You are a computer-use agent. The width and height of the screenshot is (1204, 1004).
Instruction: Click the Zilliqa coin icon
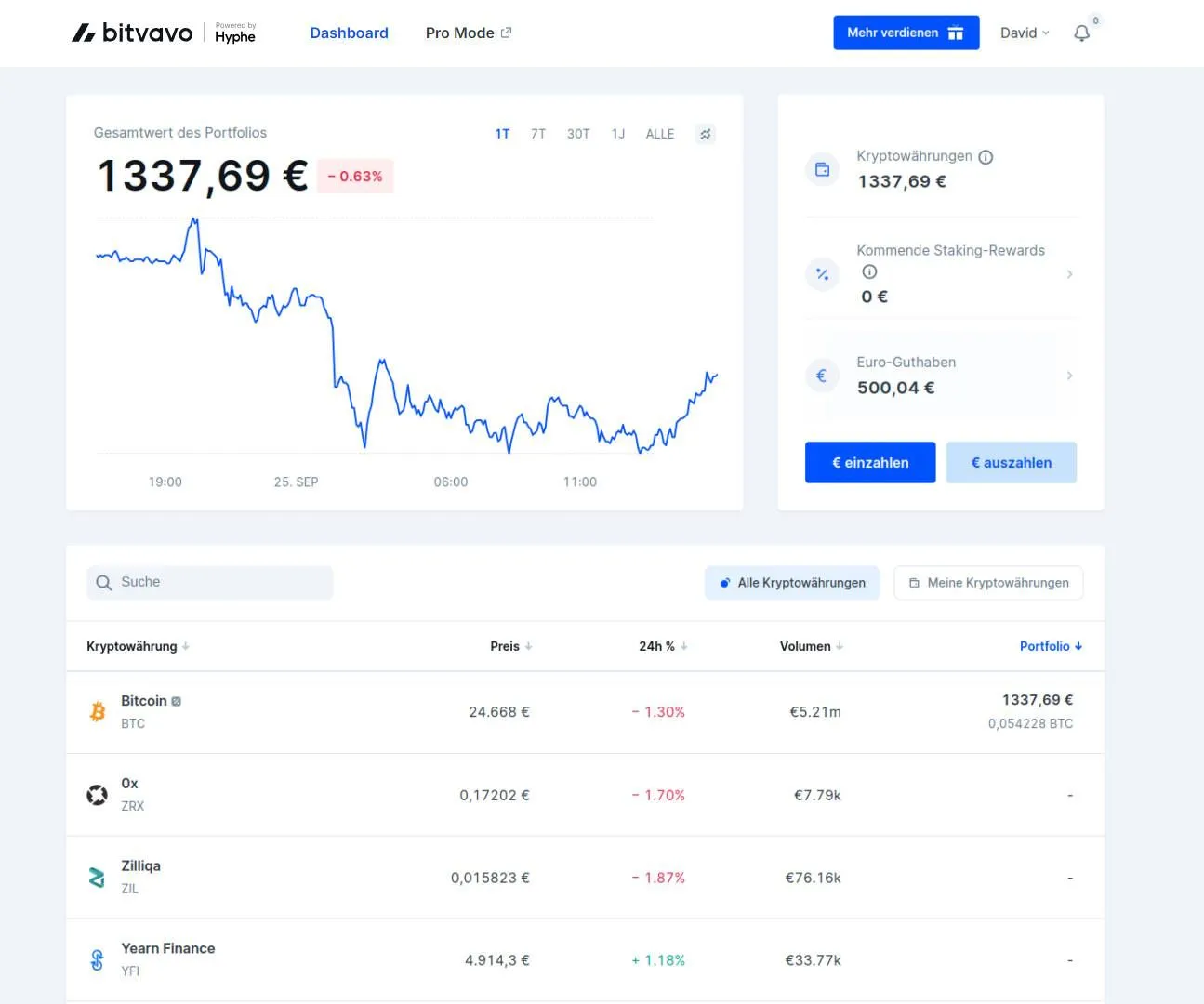pos(97,877)
